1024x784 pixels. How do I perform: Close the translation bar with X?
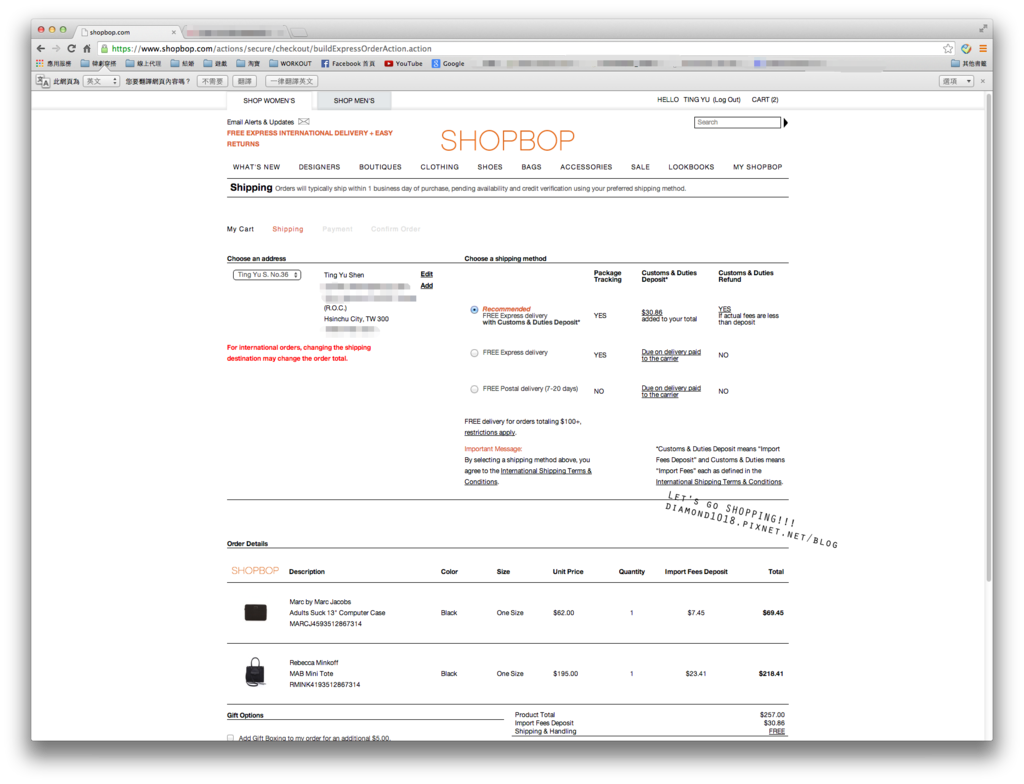983,81
